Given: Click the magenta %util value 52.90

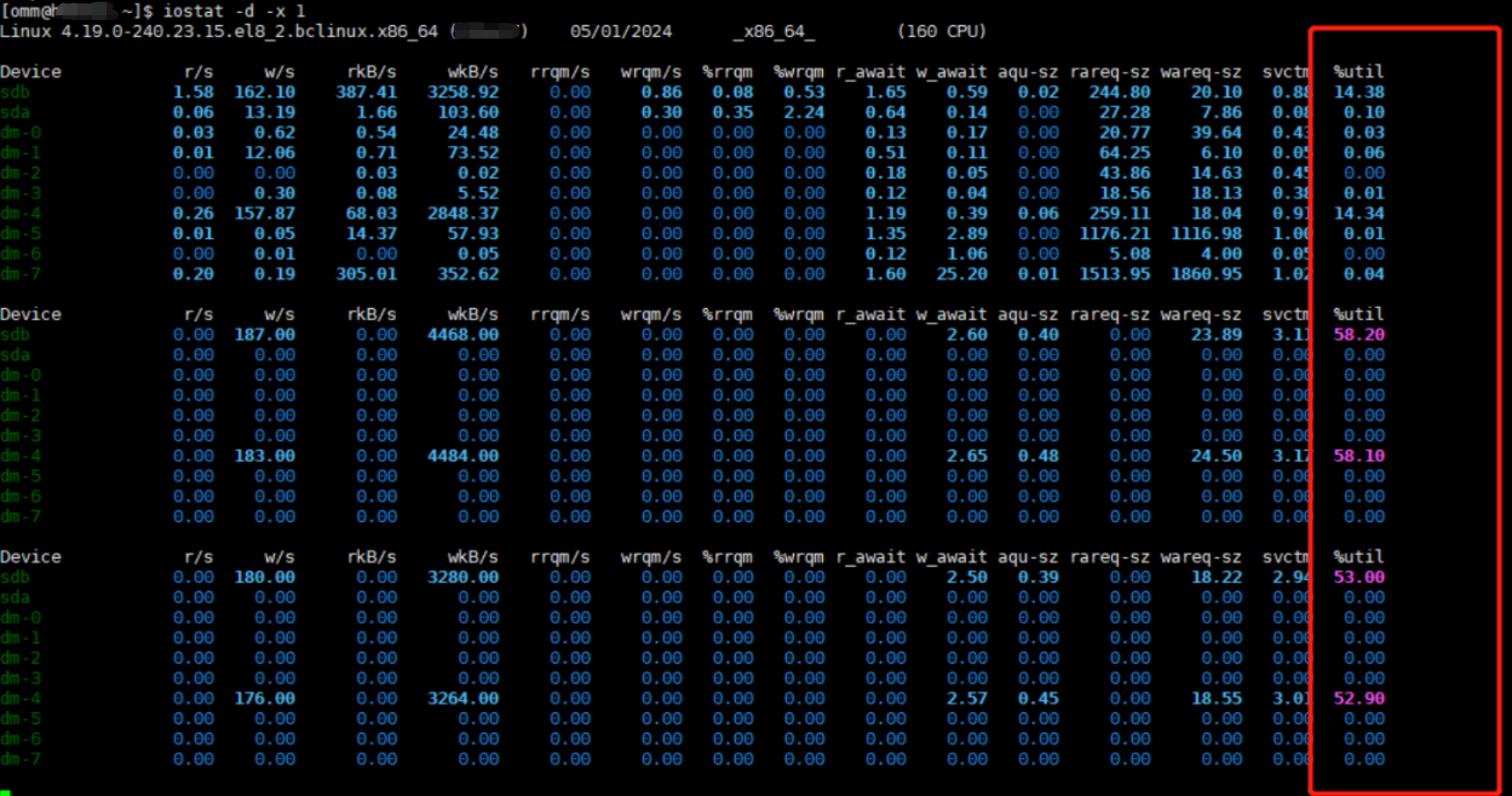Looking at the screenshot, I should pos(1359,698).
